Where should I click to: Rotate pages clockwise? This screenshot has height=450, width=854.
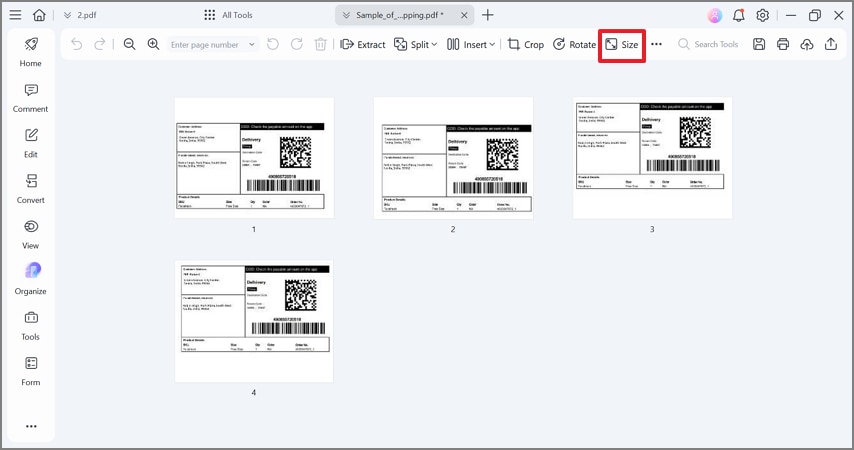pos(297,44)
